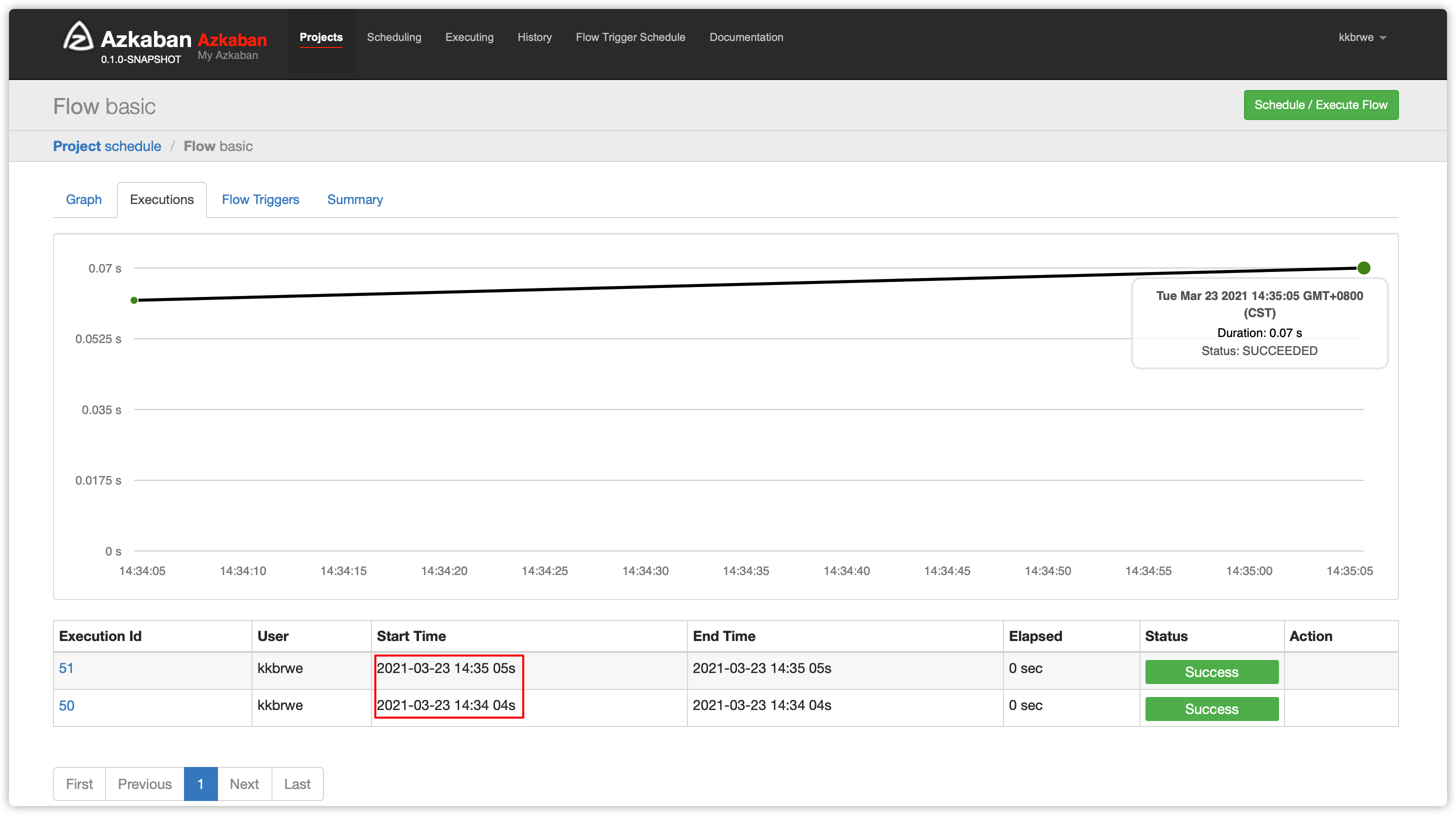Viewport: 1456px width, 815px height.
Task: Click the 14:35:00 axis label
Action: pos(1248,571)
